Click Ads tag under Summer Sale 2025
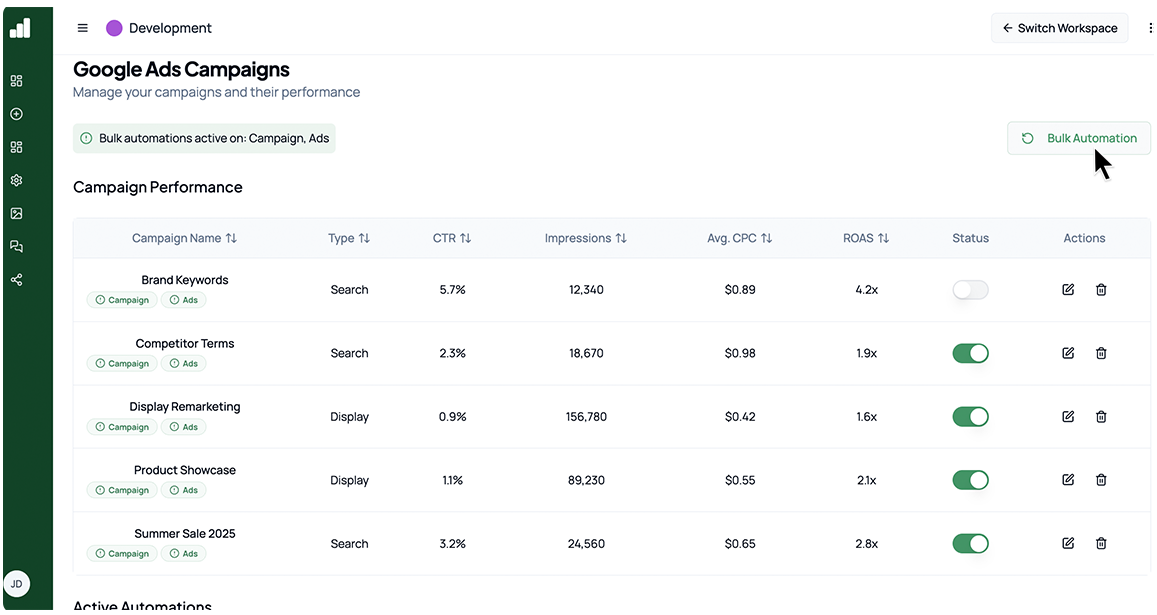Image resolution: width=1157 pixels, height=615 pixels. click(x=183, y=554)
